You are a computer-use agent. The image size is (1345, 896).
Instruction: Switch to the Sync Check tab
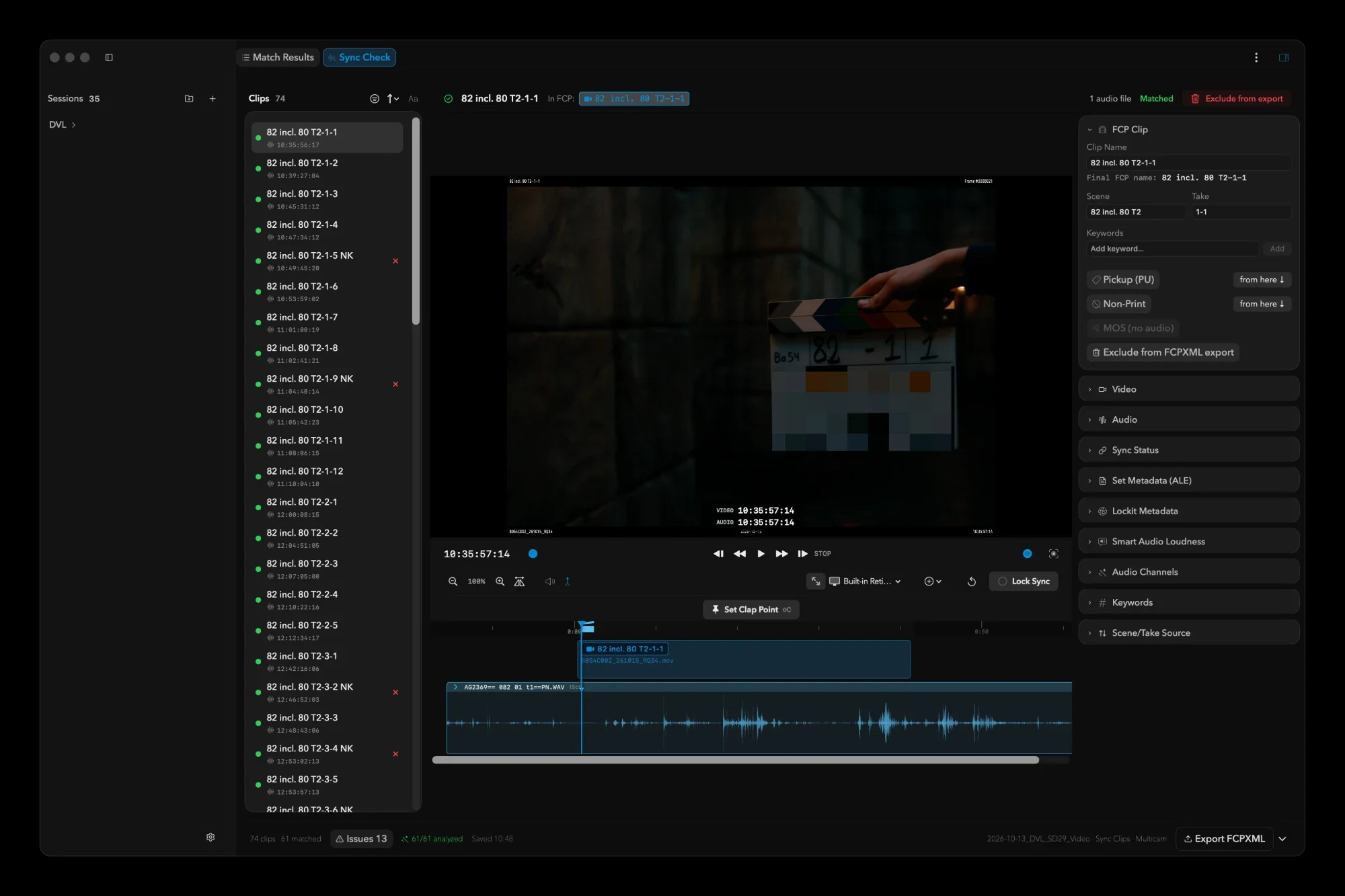click(359, 58)
